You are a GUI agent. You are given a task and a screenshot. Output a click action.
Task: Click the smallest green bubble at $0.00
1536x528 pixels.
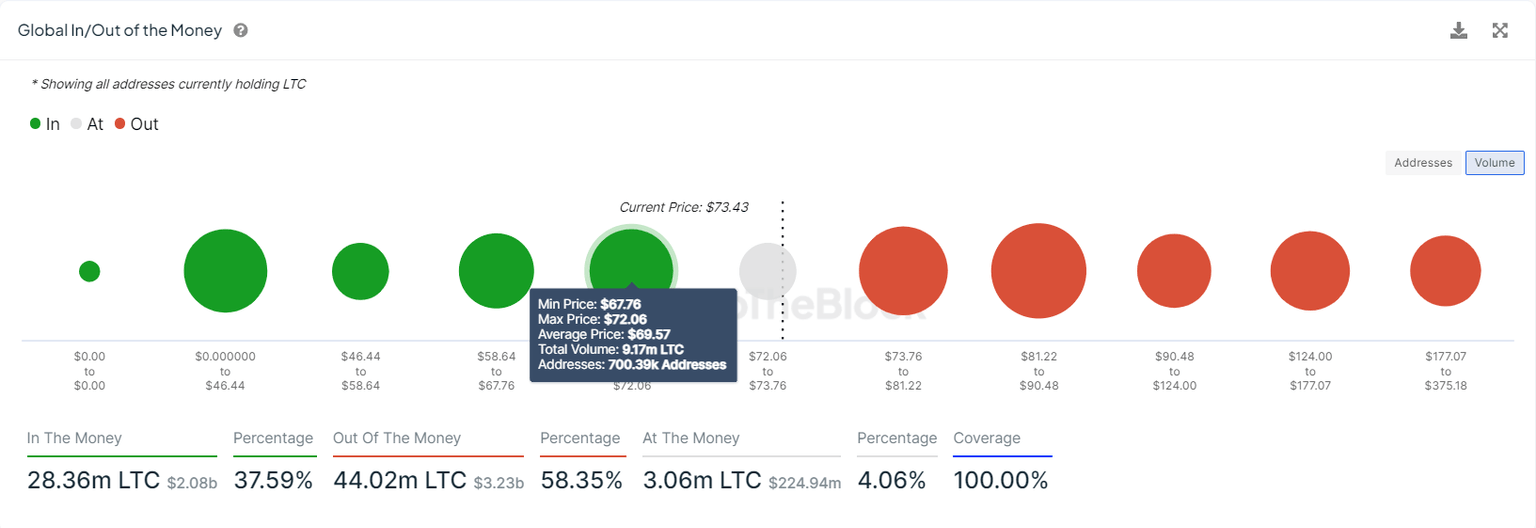pyautogui.click(x=89, y=271)
